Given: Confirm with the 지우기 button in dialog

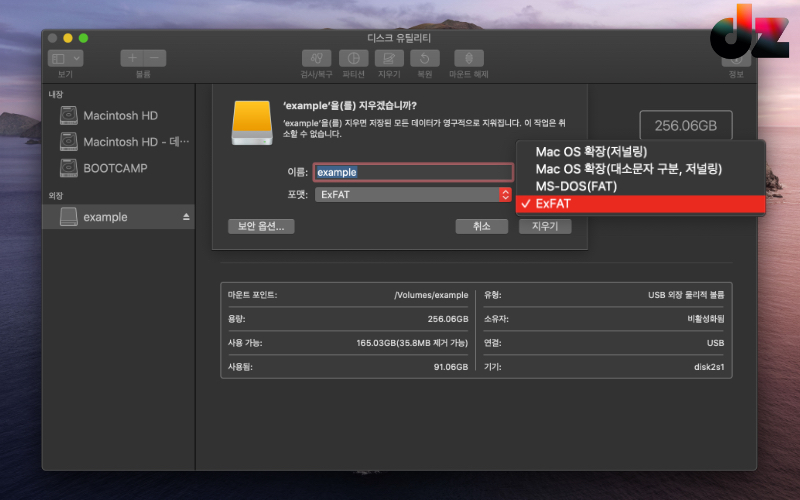Looking at the screenshot, I should [x=545, y=227].
